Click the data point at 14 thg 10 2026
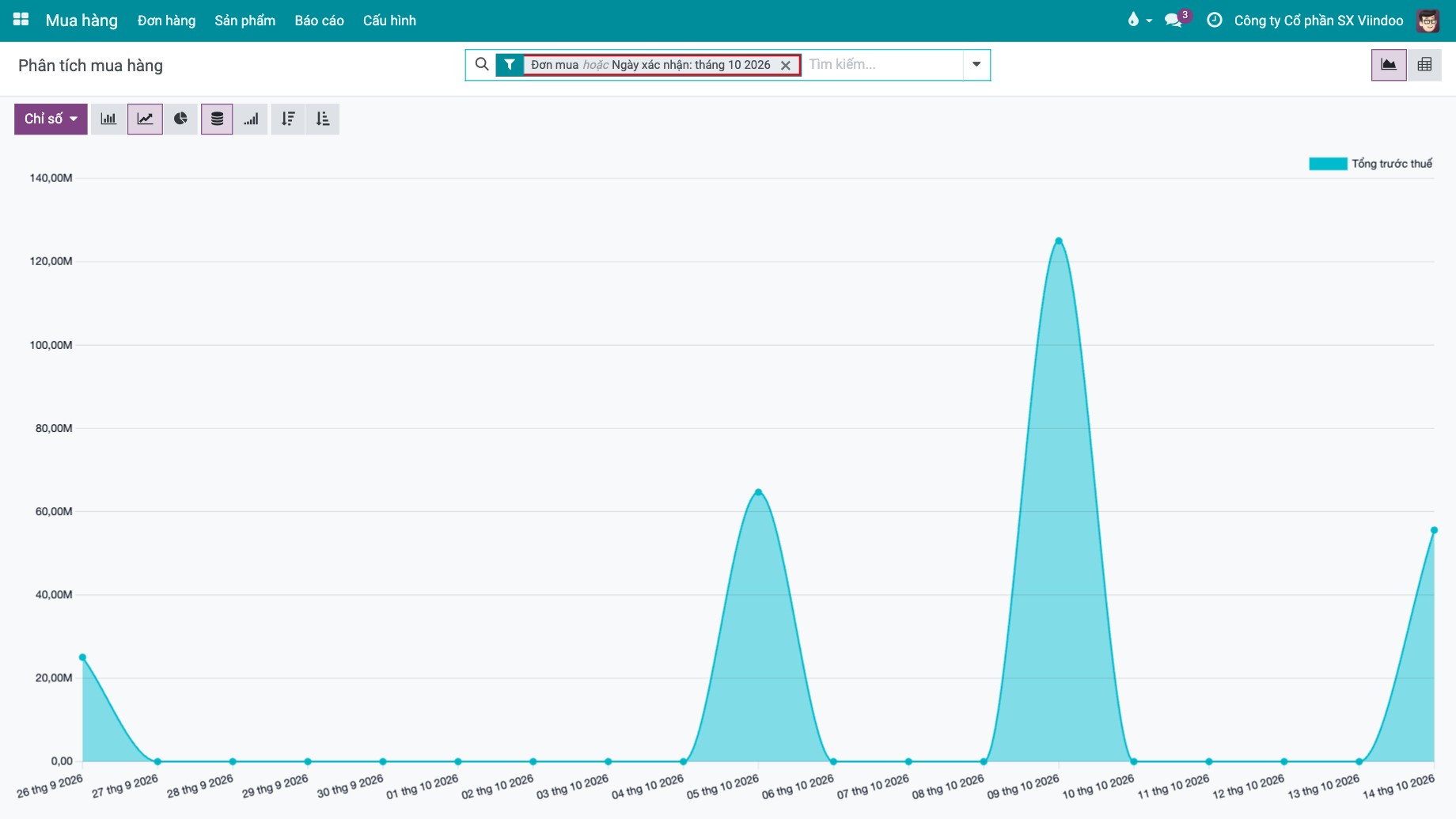The height and width of the screenshot is (819, 1456). [x=1434, y=530]
